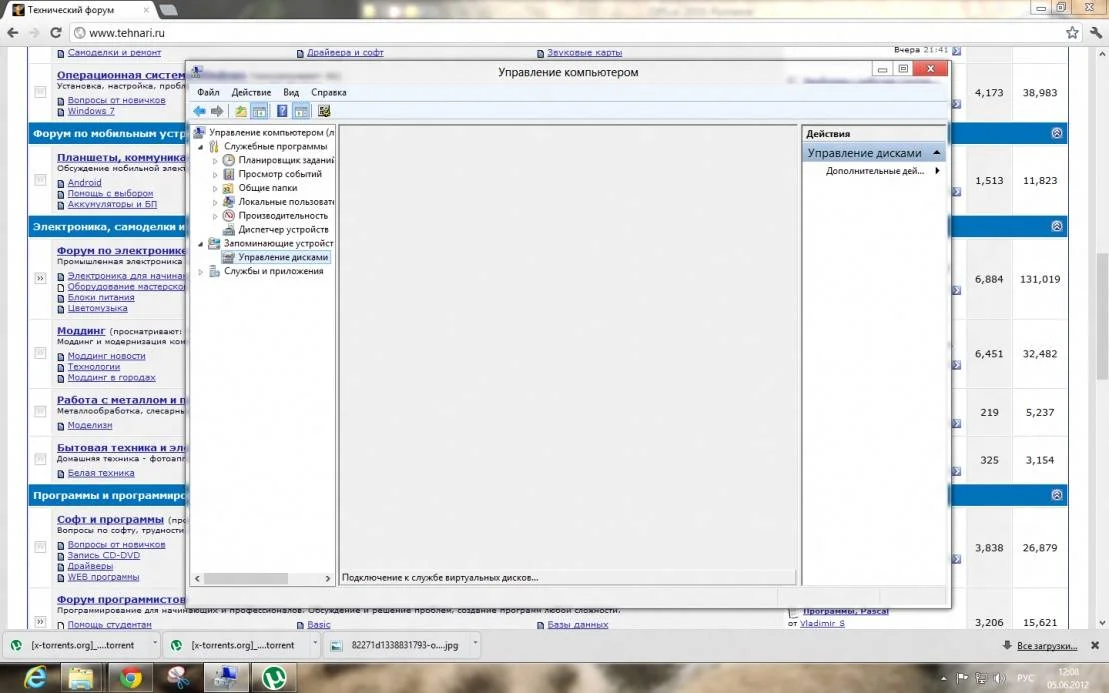Open the Вид menu
Image resolution: width=1109 pixels, height=693 pixels.
tap(291, 92)
